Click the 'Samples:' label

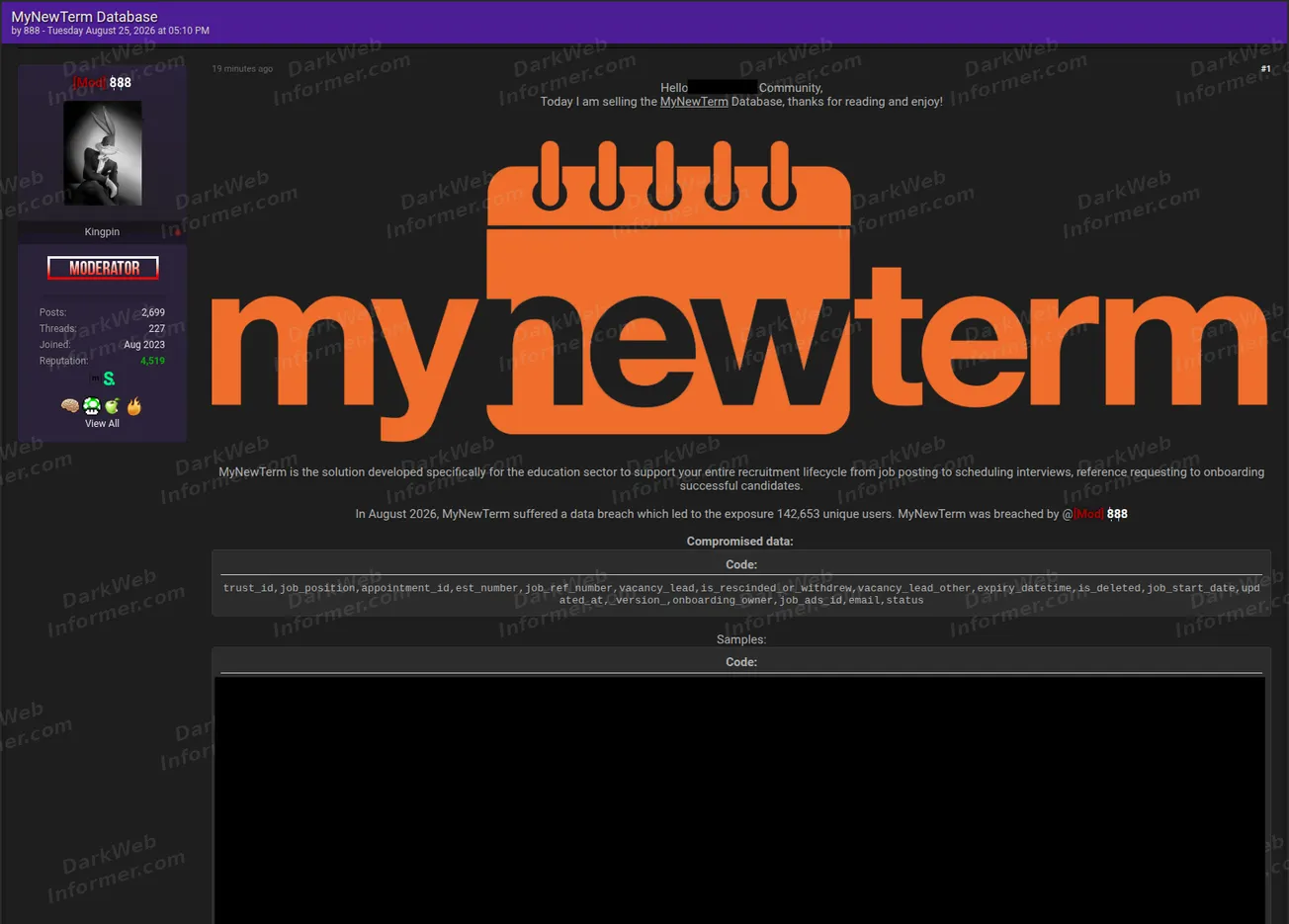coord(741,639)
